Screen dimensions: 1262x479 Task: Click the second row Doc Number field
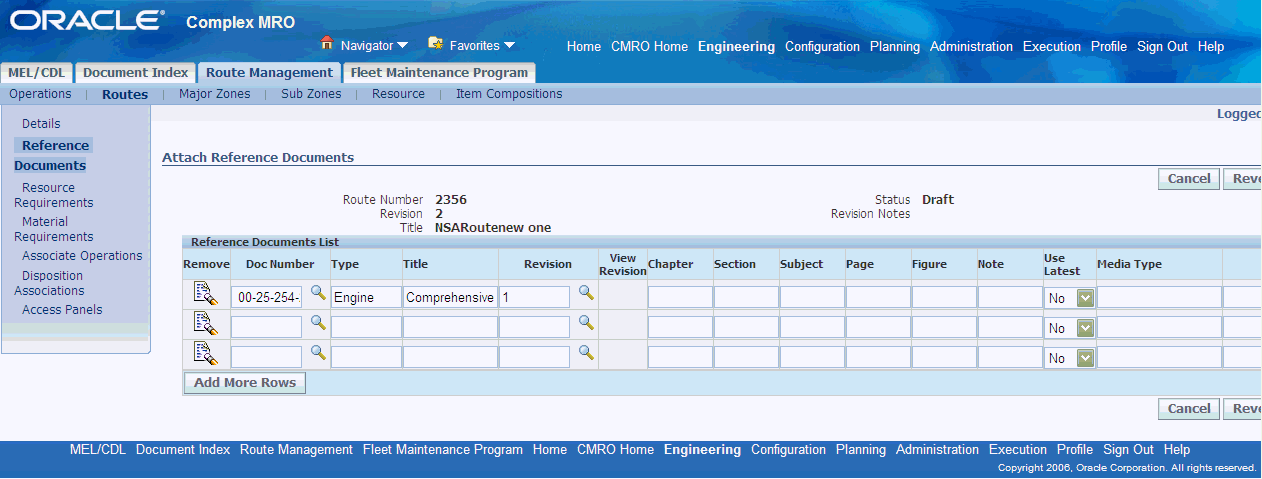pyautogui.click(x=267, y=327)
